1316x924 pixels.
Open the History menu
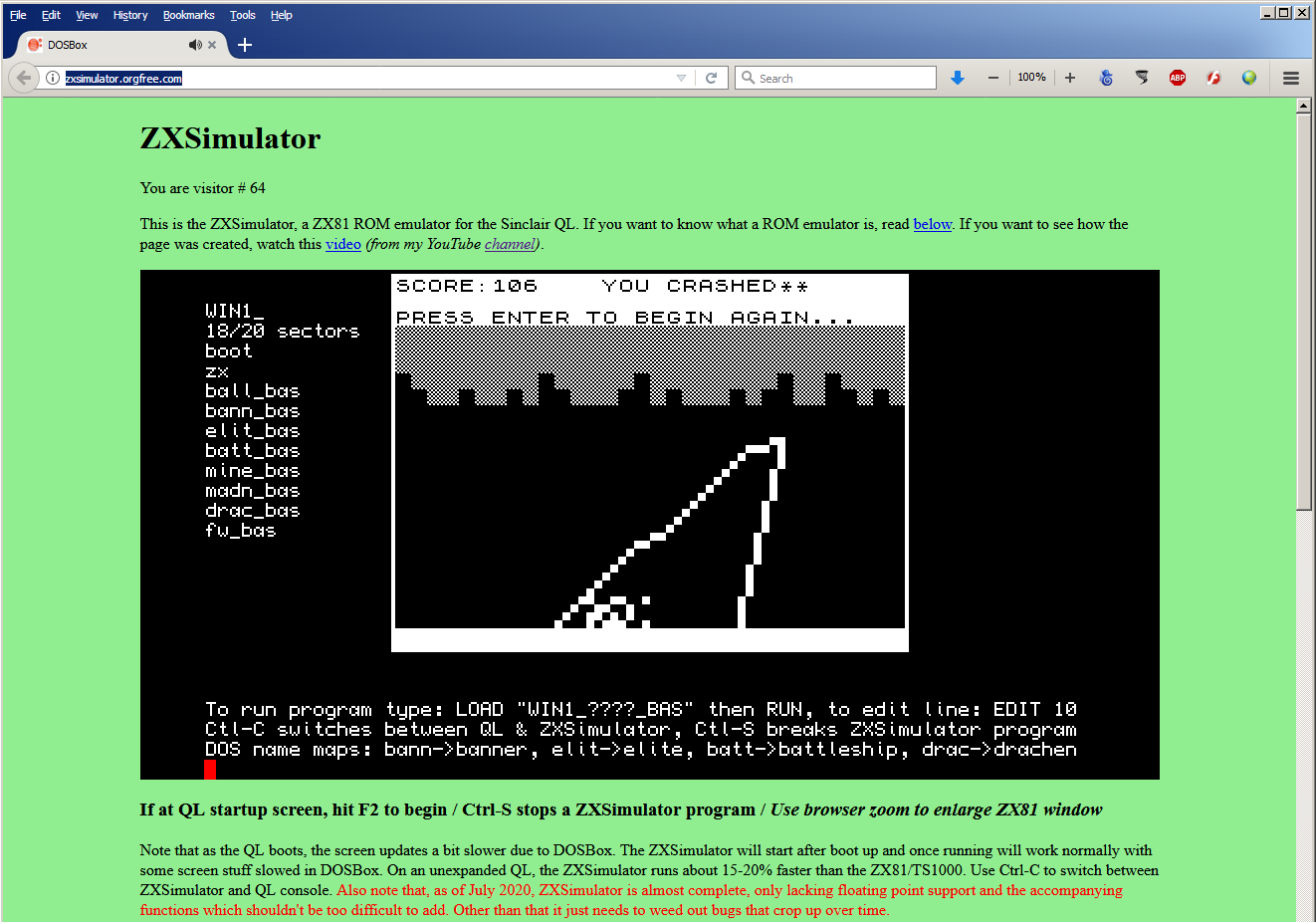[x=130, y=15]
